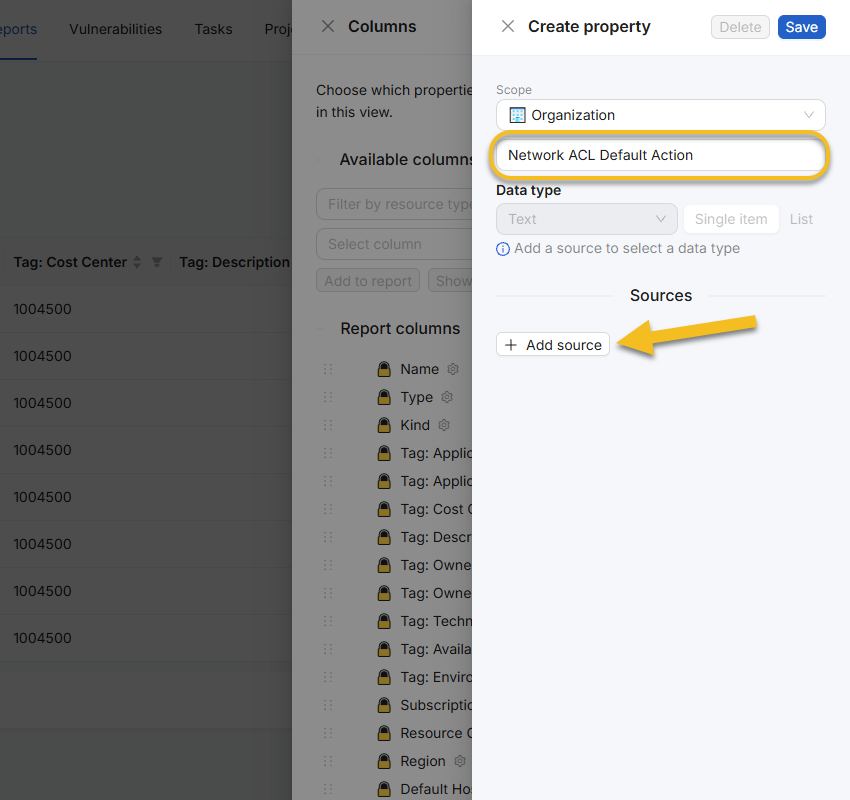The height and width of the screenshot is (800, 850).
Task: Filter the Tag: Cost Center column
Action: [157, 262]
